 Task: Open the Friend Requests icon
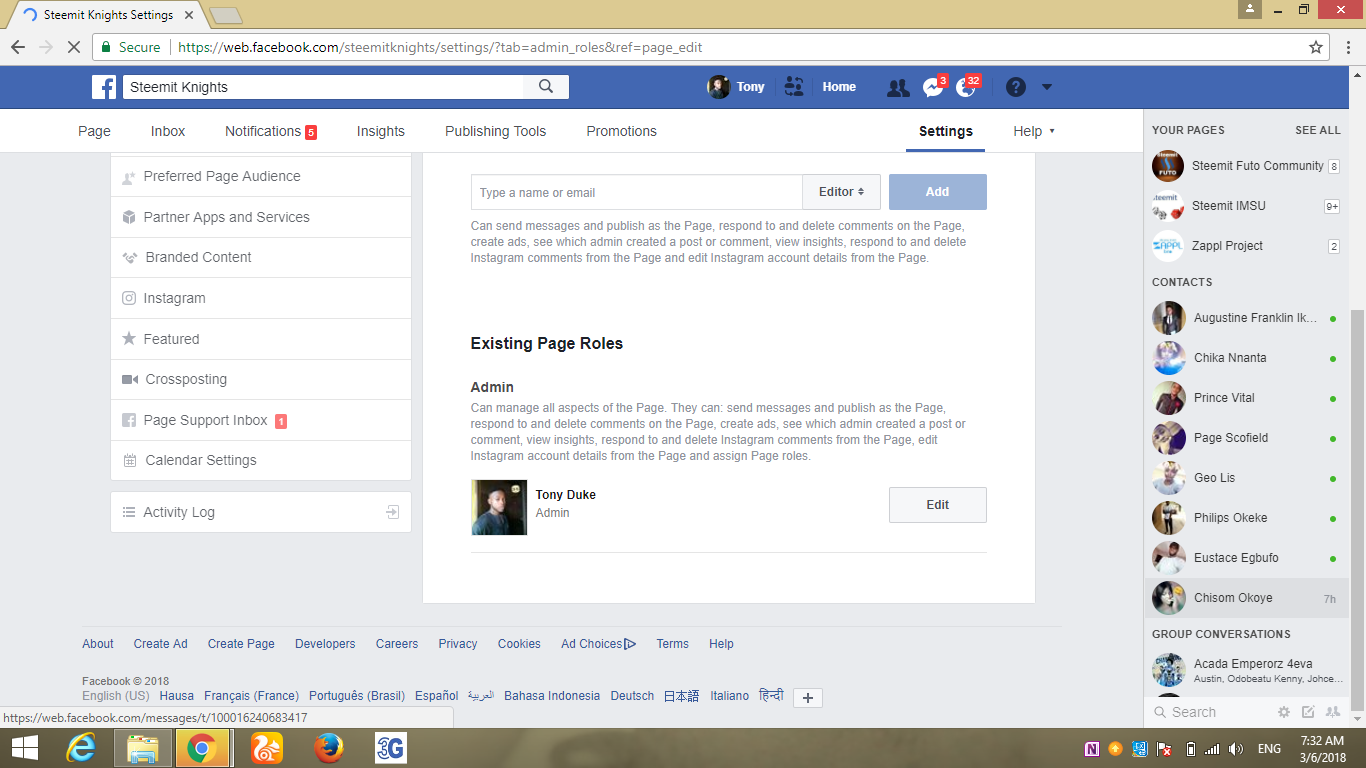tap(898, 87)
